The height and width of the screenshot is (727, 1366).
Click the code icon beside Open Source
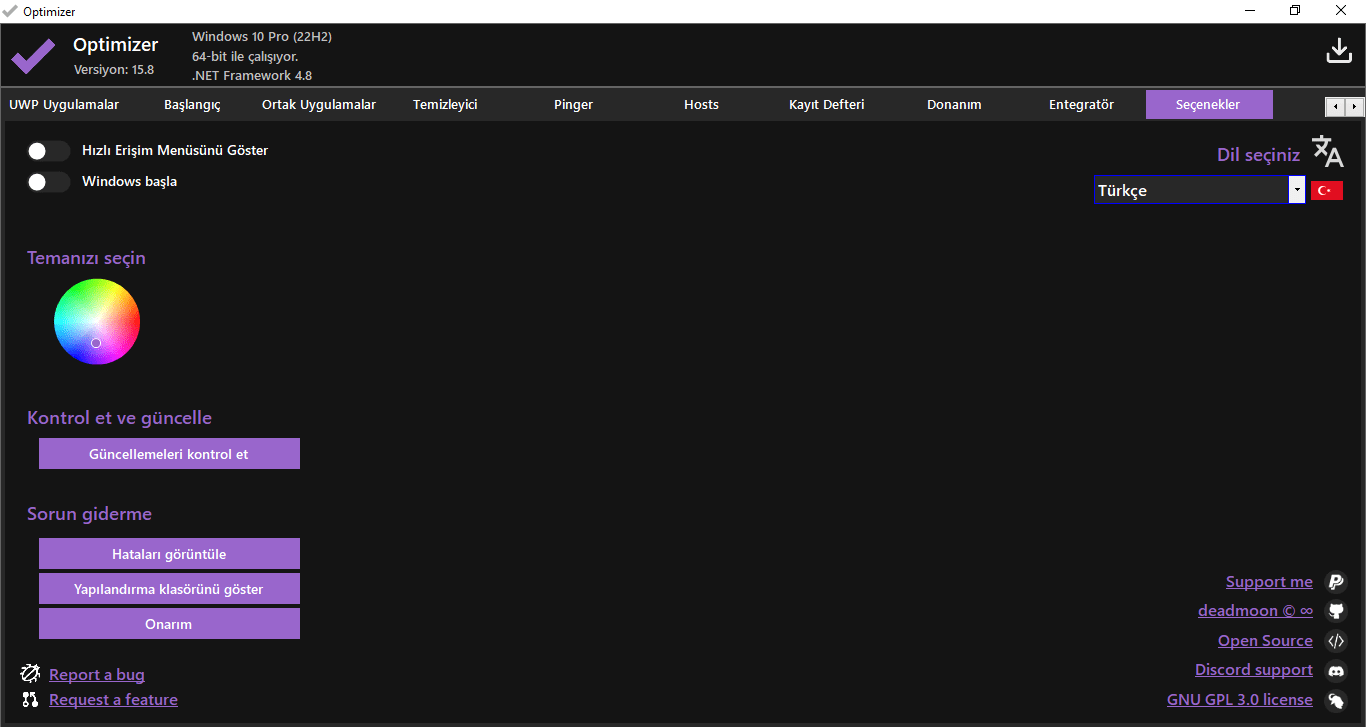click(x=1335, y=641)
